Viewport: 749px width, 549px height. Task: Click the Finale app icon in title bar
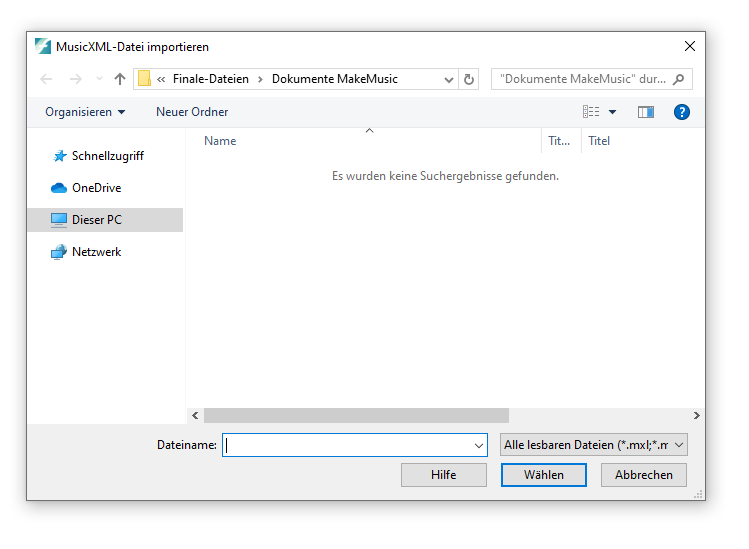(43, 46)
